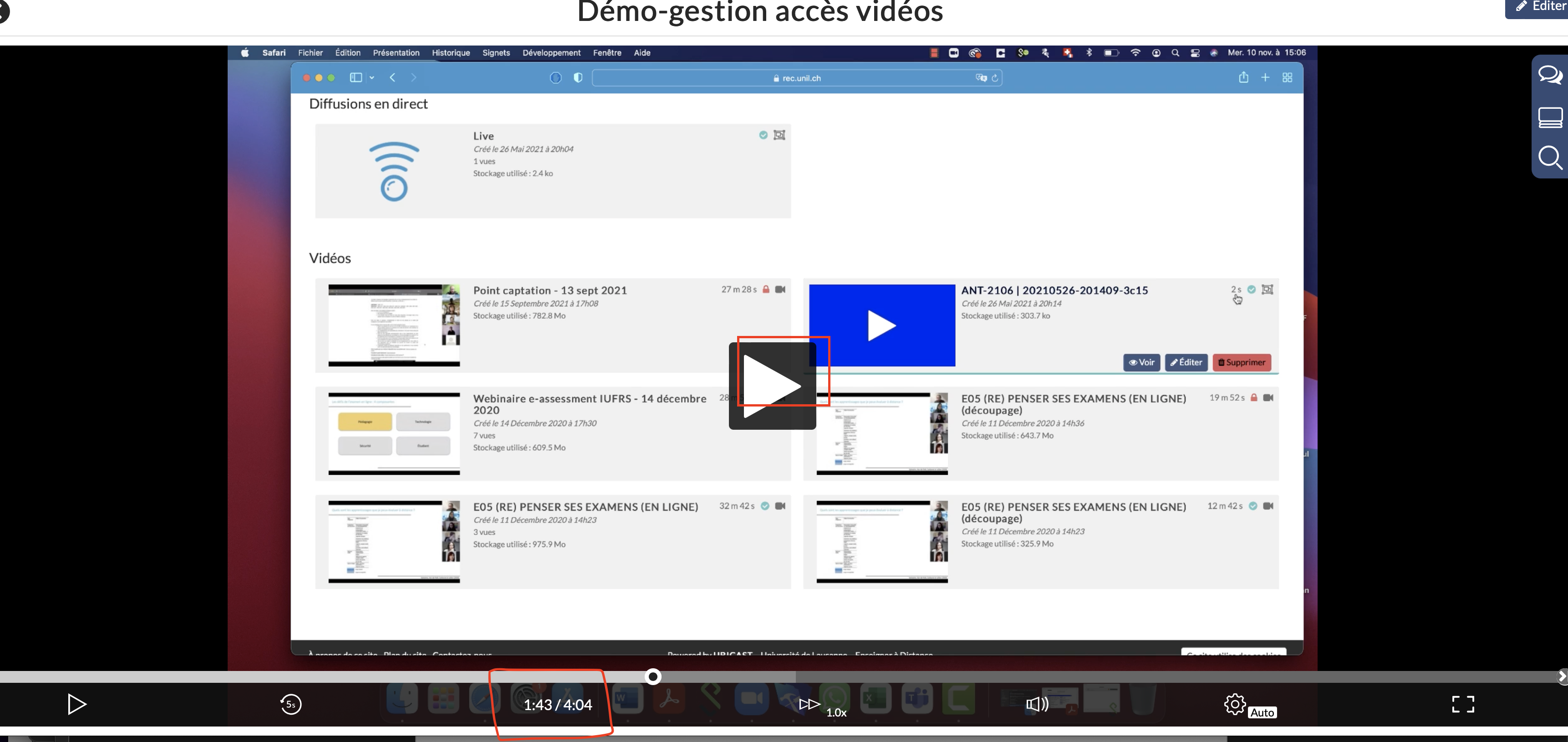Enter fullscreen with the fullscreen icon
The height and width of the screenshot is (742, 1568).
point(1463,704)
